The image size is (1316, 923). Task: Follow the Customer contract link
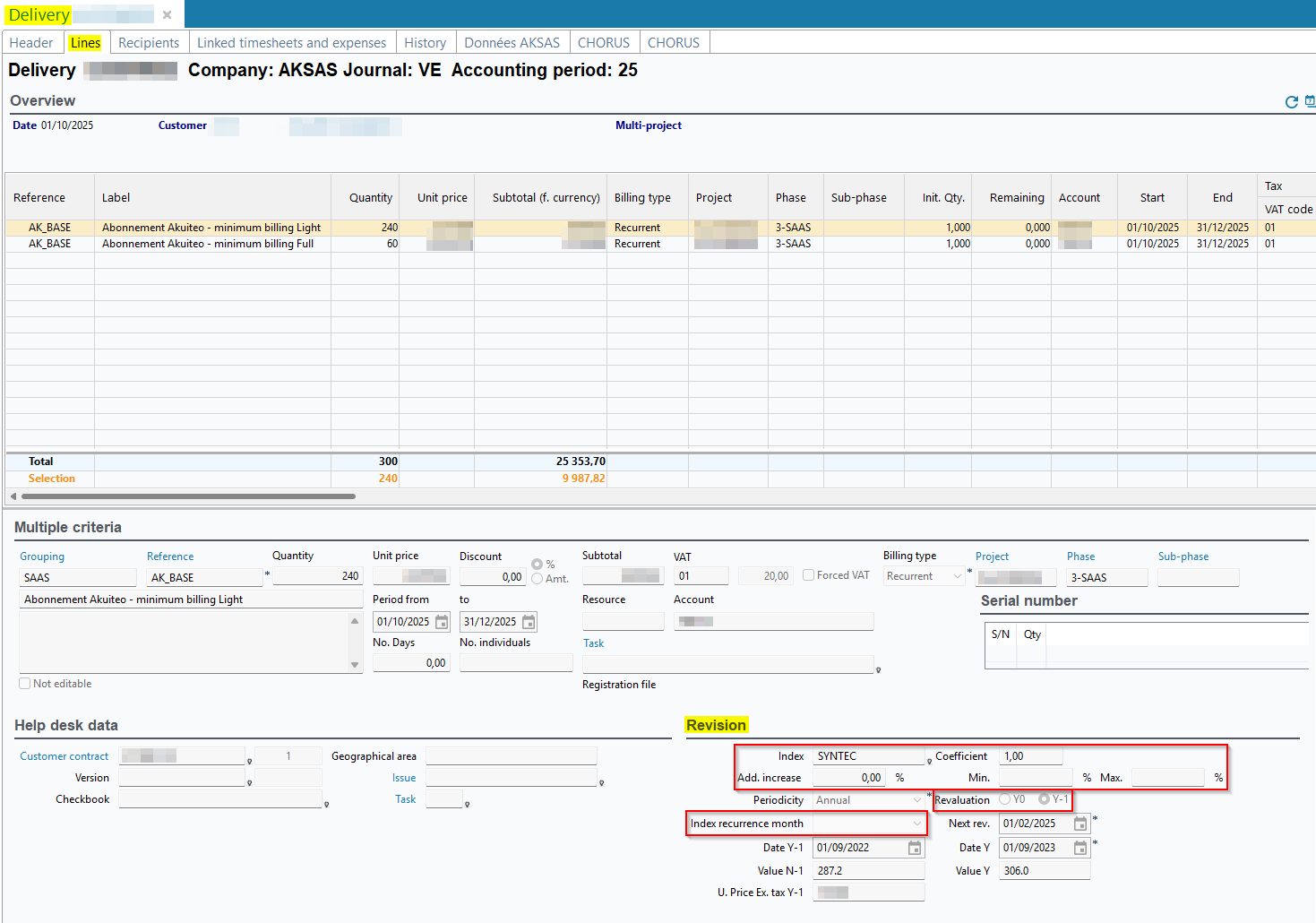click(x=65, y=756)
